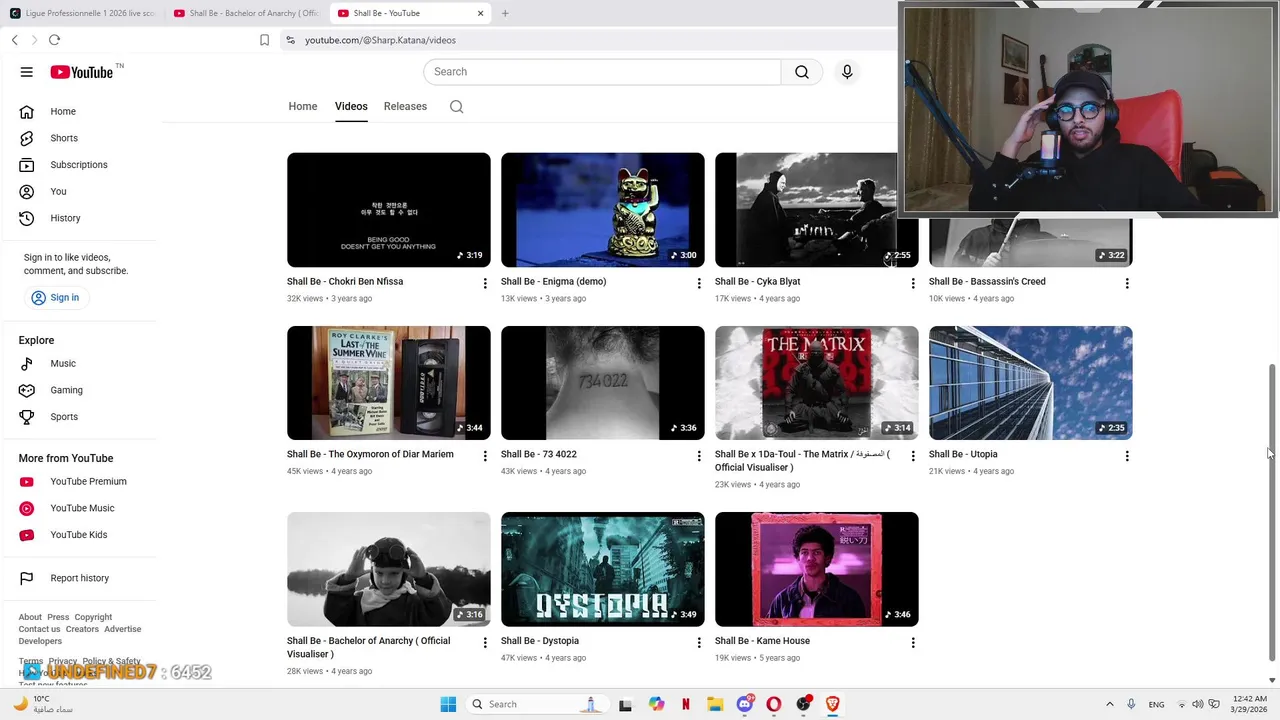Open title link The Oxymoron of Diar Mariem
This screenshot has height=720, width=1280.
[370, 454]
